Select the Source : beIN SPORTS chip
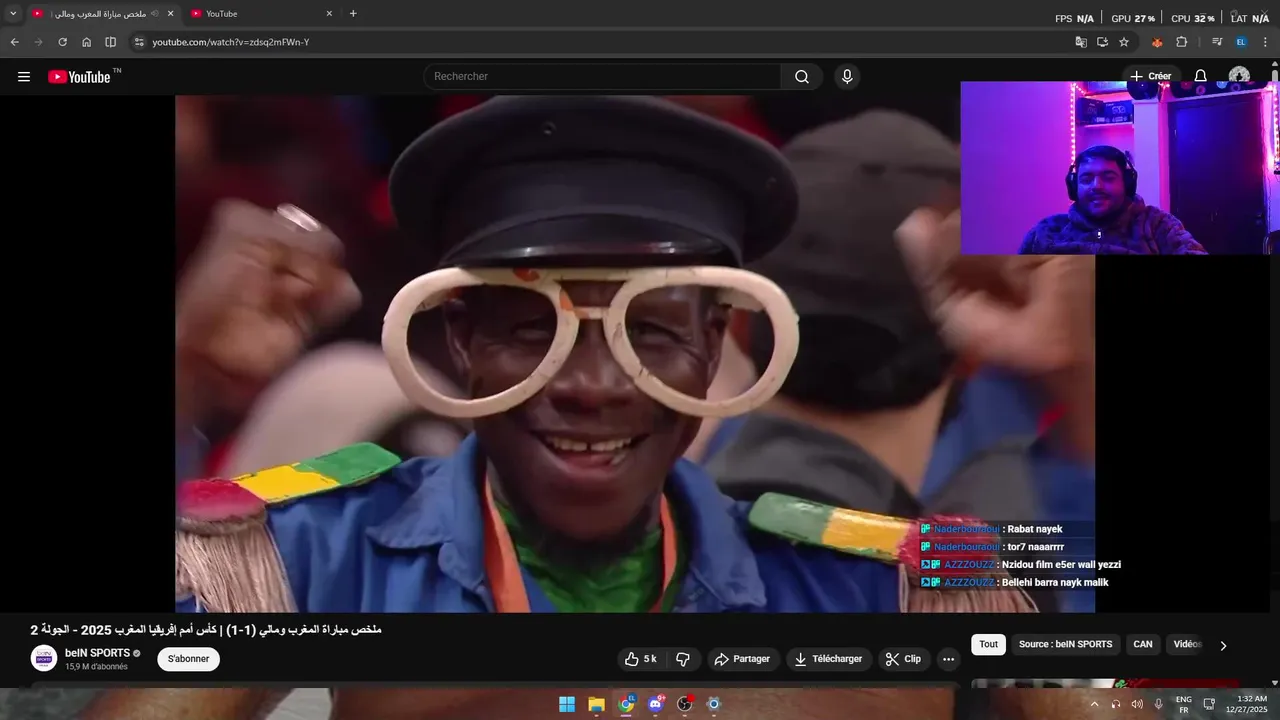Screen dimensions: 1280x720 tap(1066, 645)
